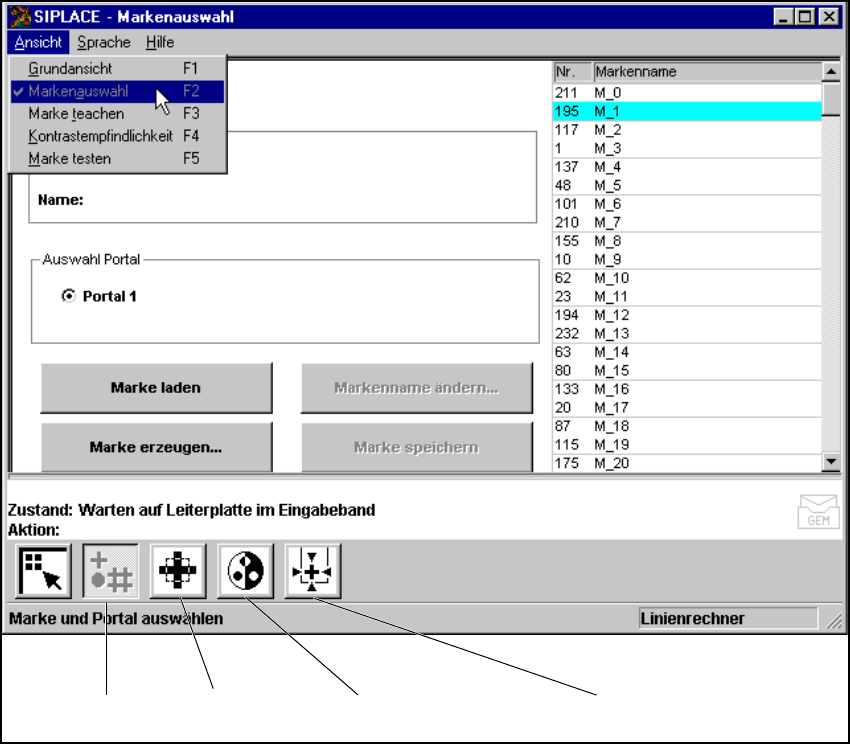Open the Grundansicht view toolbar icon

43,572
